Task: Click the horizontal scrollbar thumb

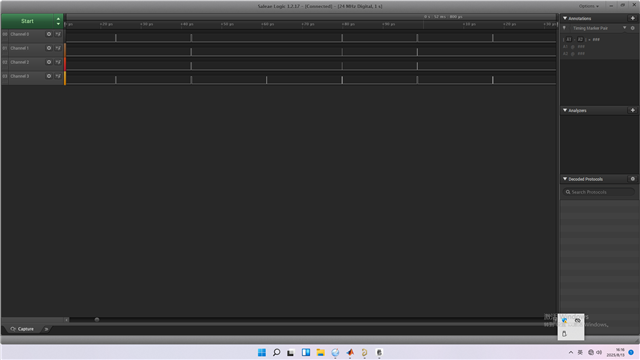Action: pyautogui.click(x=97, y=320)
